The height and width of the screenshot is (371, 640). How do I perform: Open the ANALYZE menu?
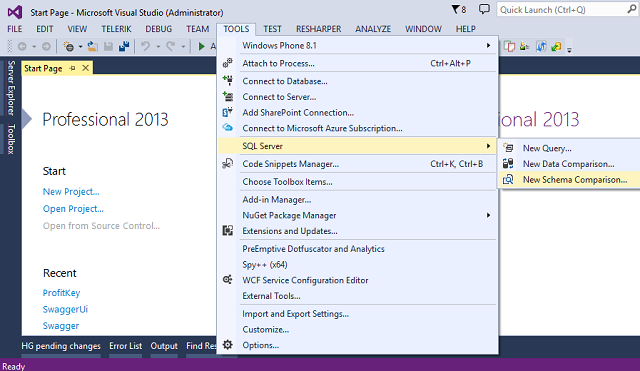click(373, 29)
